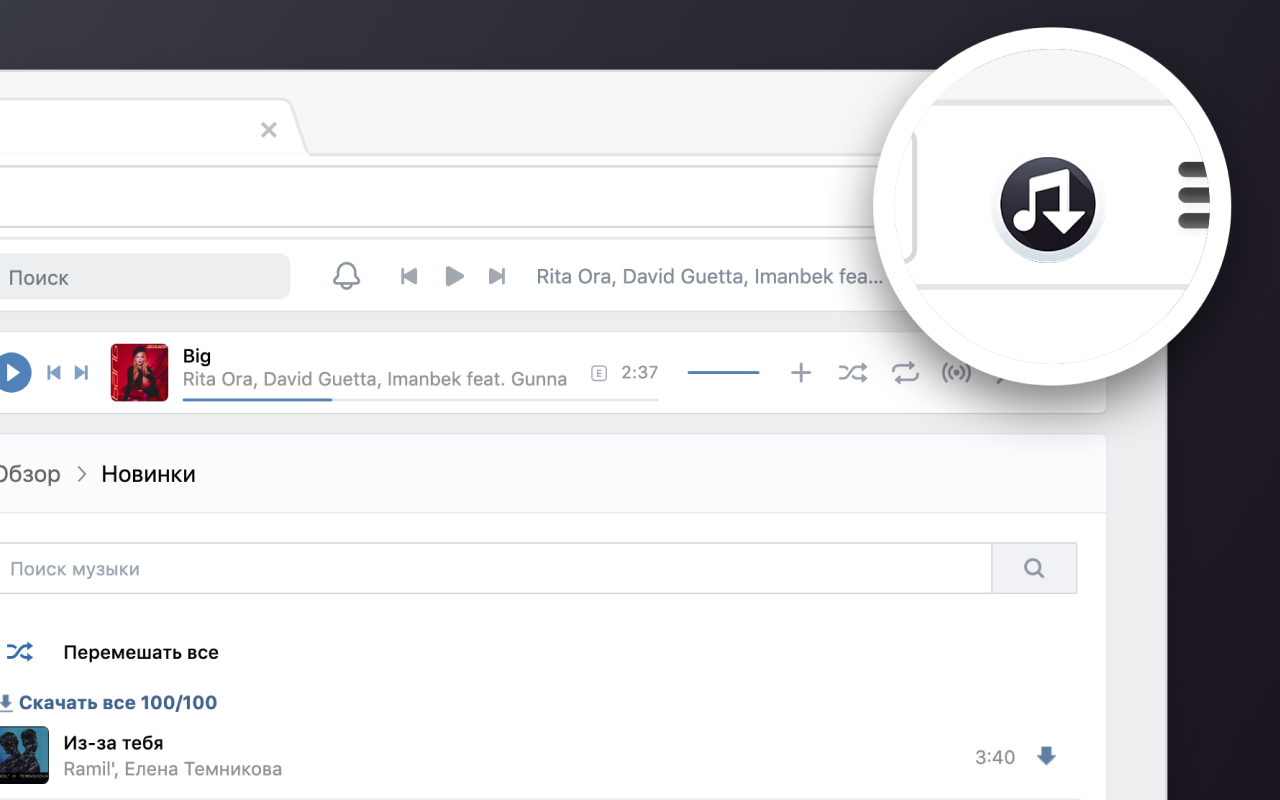Click the explicit E badge

pos(599,374)
